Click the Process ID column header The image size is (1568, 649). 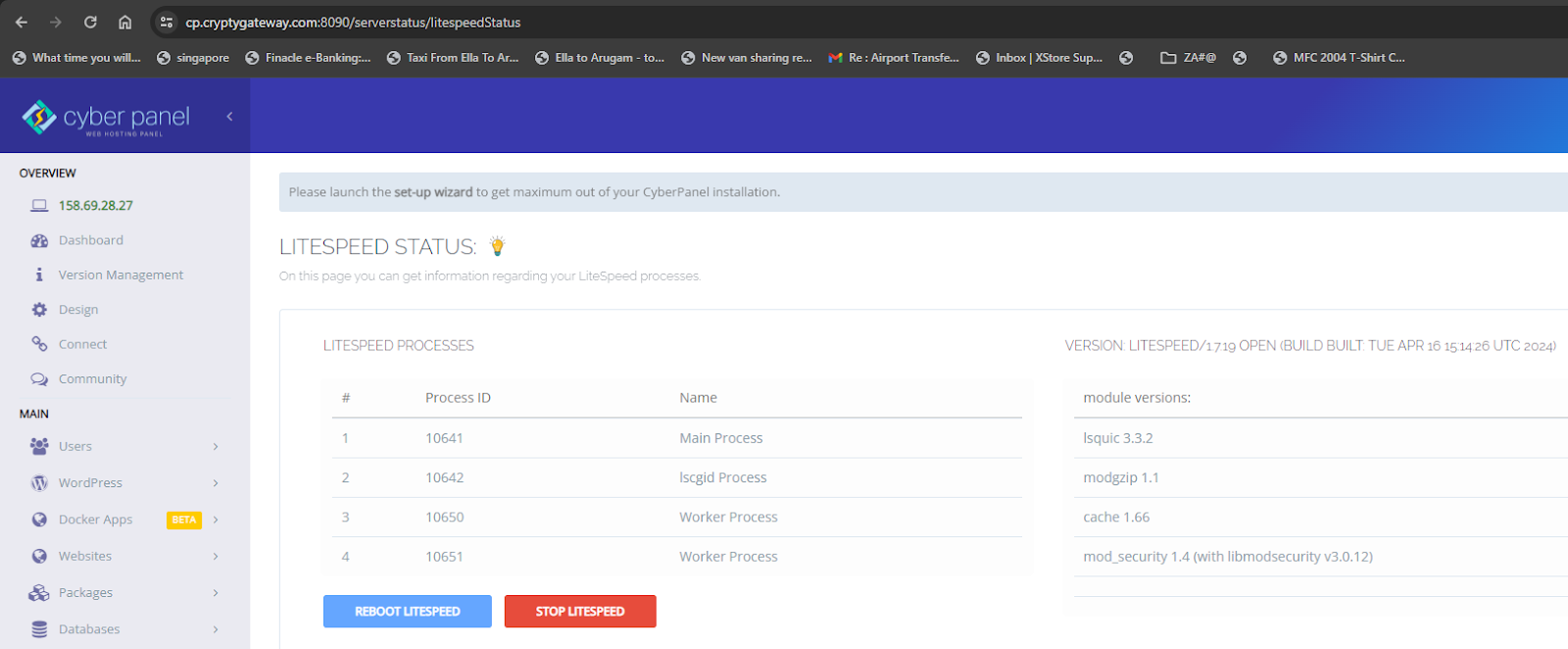click(x=458, y=398)
